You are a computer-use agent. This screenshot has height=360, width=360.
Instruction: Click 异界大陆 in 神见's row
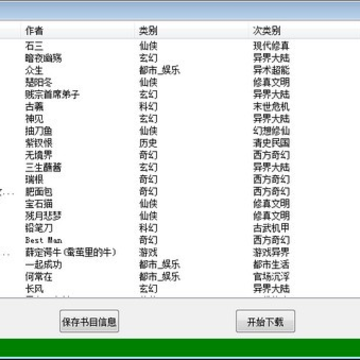pyautogui.click(x=271, y=119)
